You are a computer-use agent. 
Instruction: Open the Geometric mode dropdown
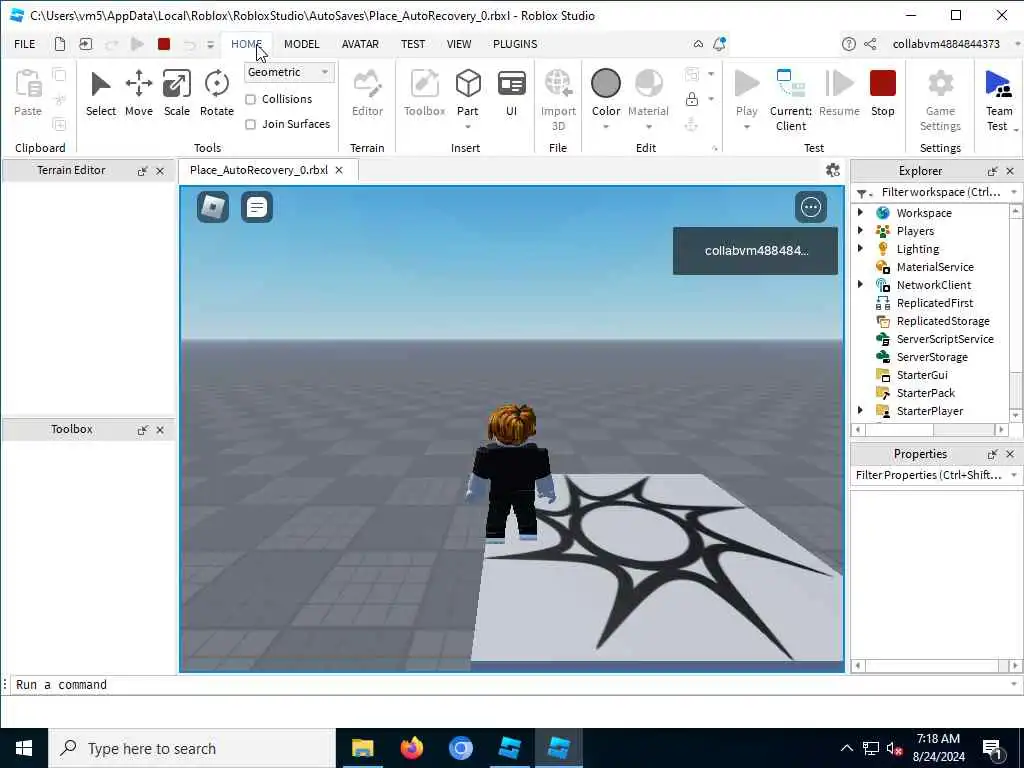pos(289,72)
